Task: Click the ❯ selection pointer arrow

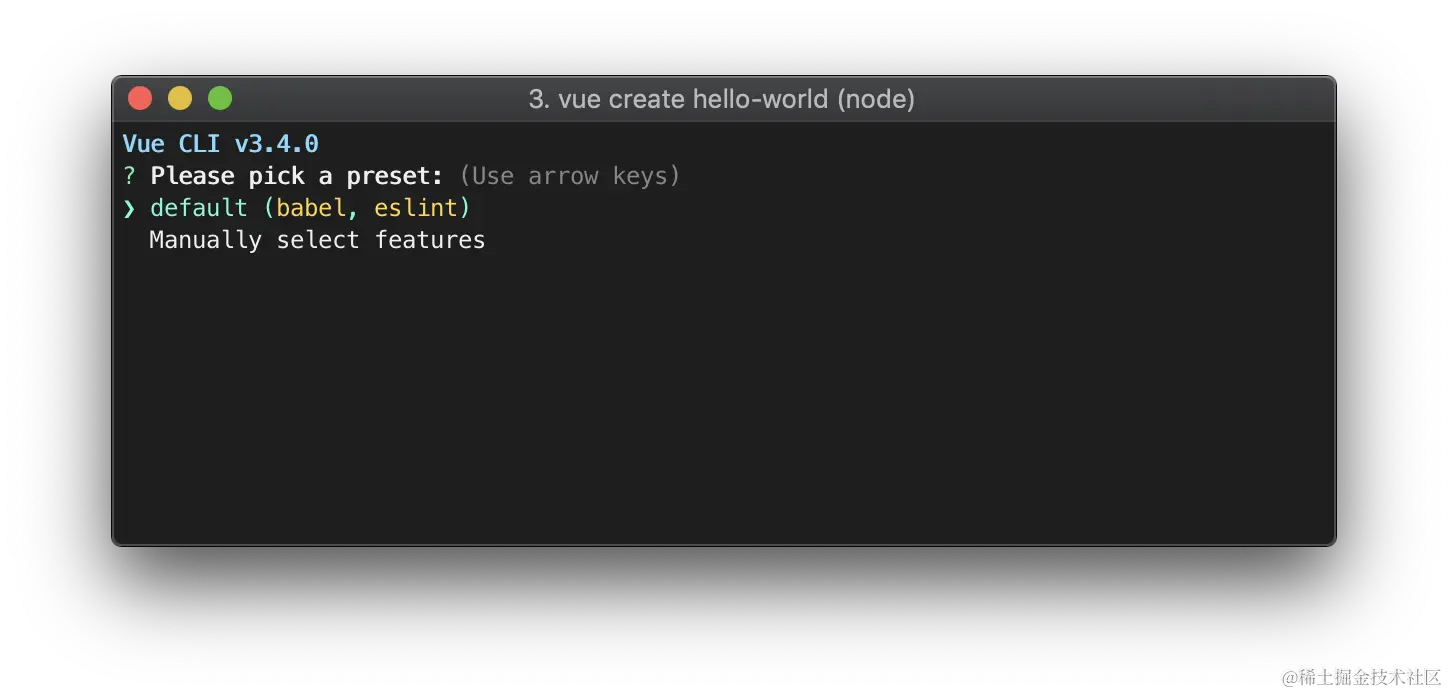Action: [129, 208]
